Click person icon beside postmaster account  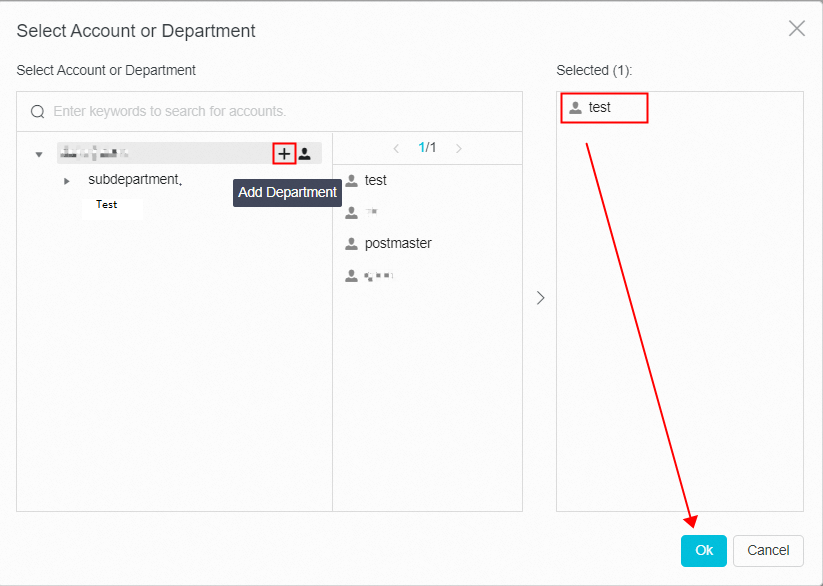pos(351,244)
